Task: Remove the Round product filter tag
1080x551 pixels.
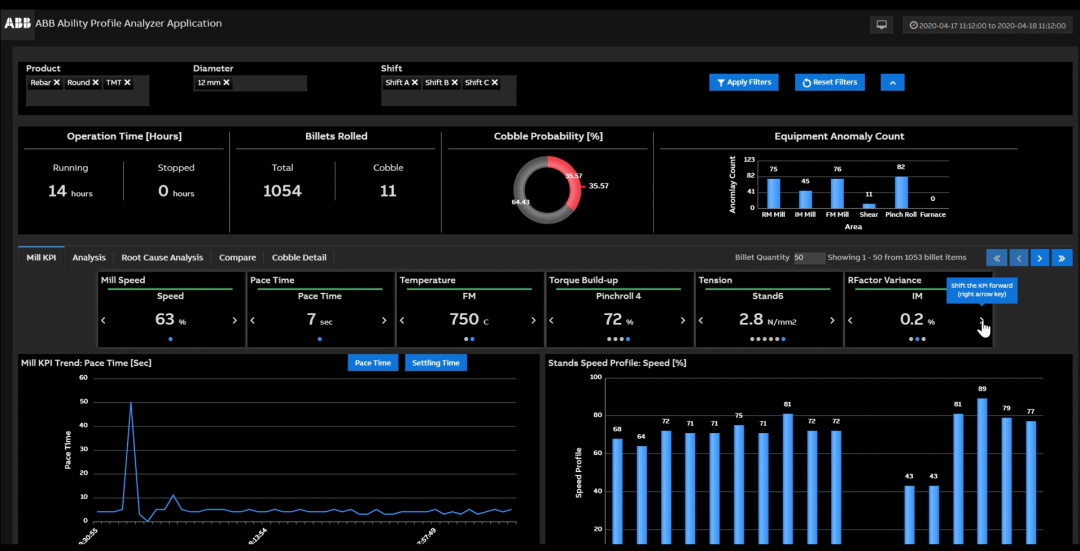Action: pos(96,83)
